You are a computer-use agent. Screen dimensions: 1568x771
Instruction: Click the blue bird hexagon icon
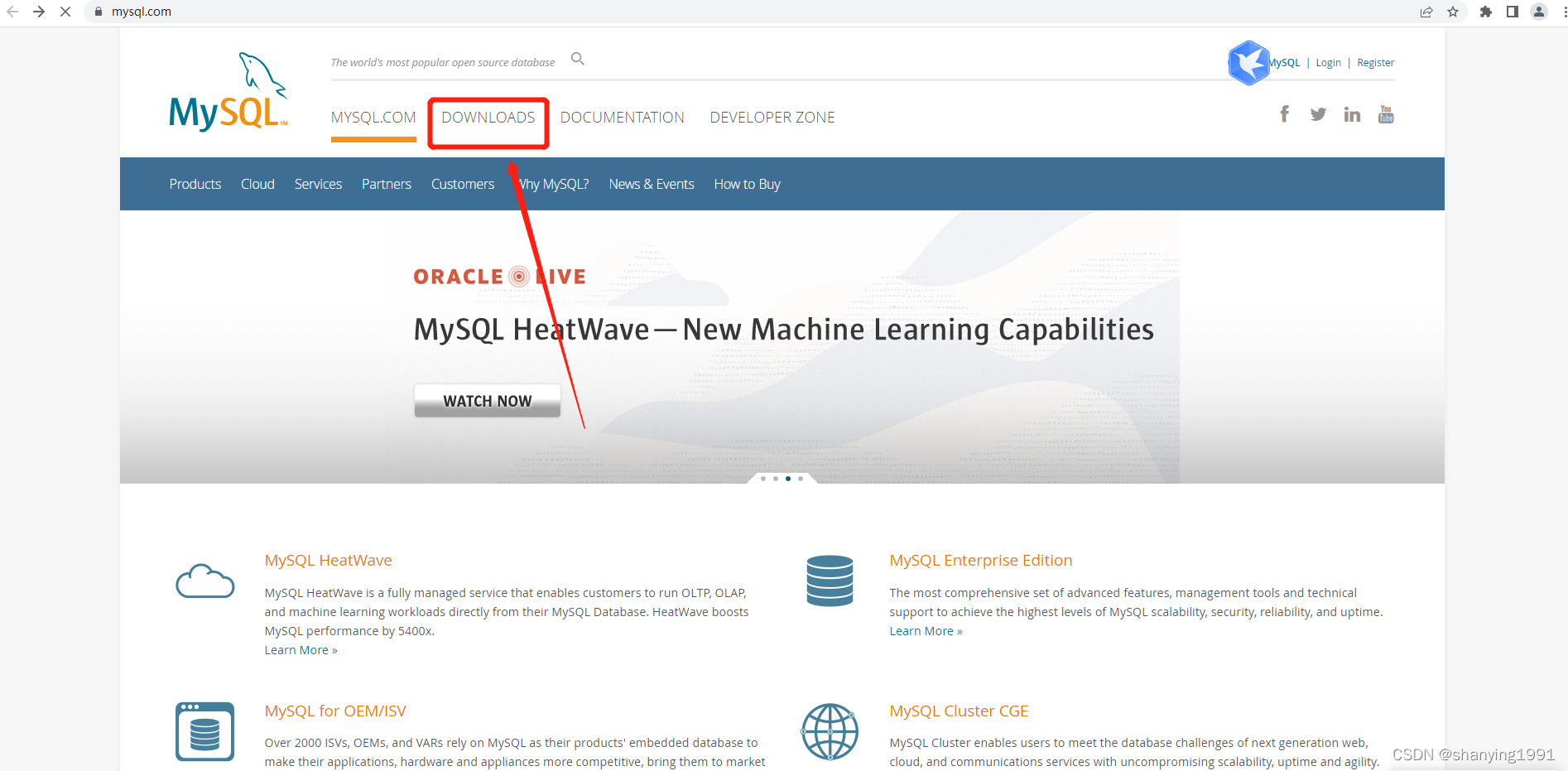click(x=1248, y=63)
